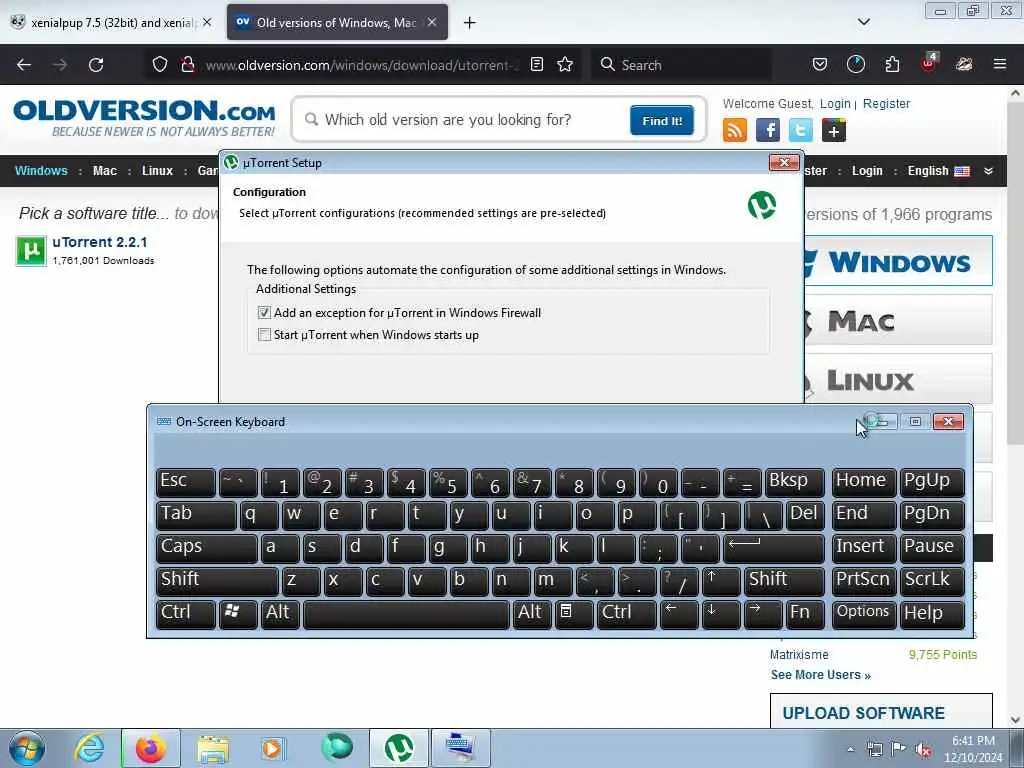The image size is (1024, 768).
Task: Select the Old versions of Windows tab
Action: pyautogui.click(x=337, y=22)
